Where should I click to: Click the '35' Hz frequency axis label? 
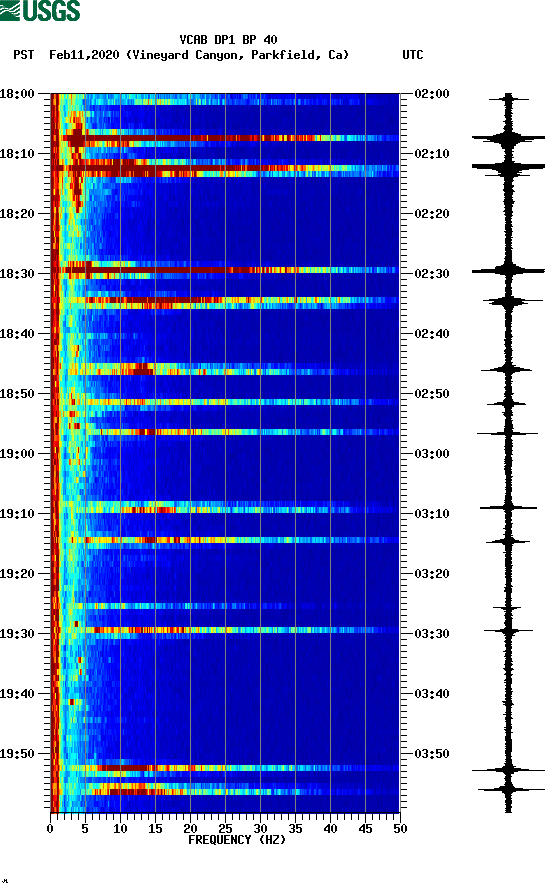coord(295,829)
